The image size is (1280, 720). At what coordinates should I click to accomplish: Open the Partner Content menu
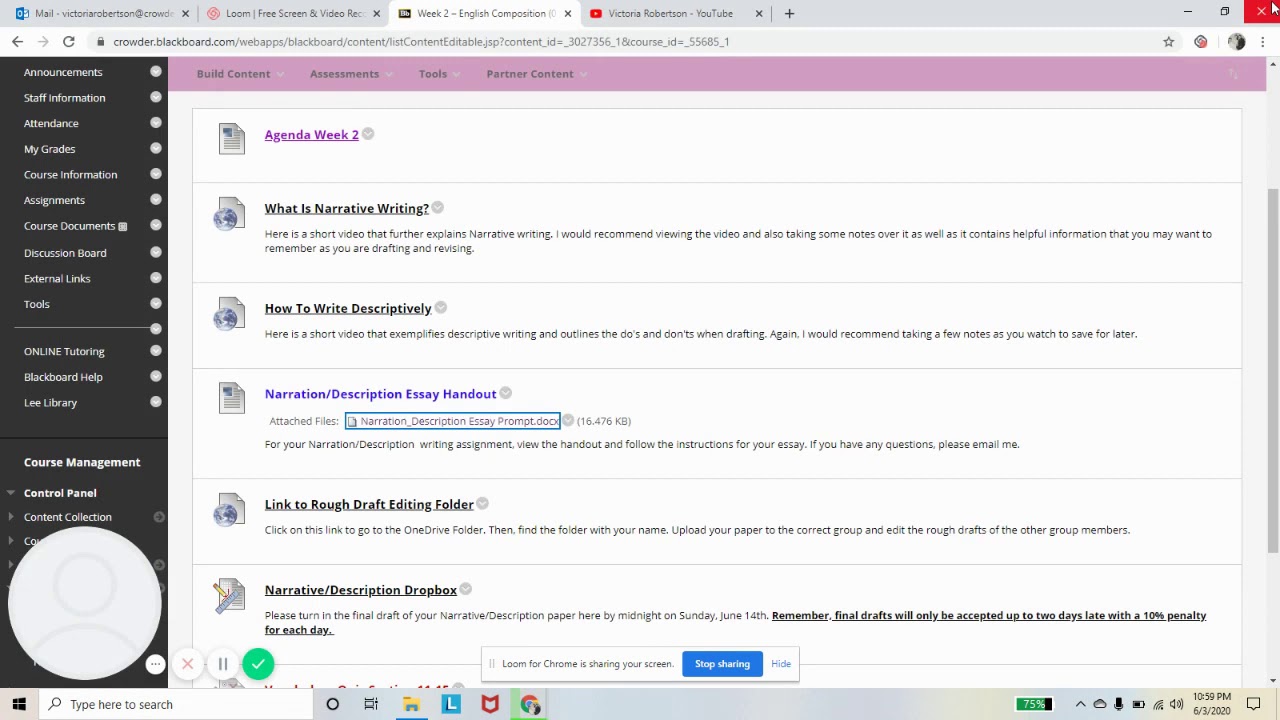[x=536, y=74]
